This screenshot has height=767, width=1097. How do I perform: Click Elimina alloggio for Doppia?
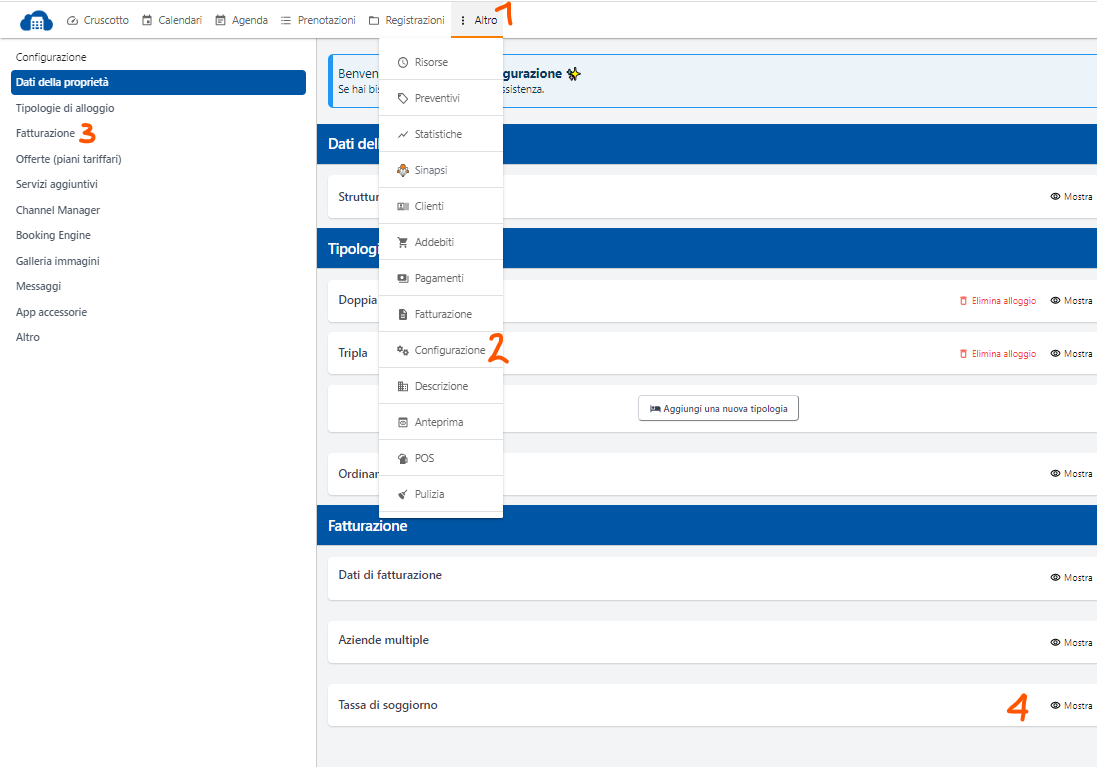click(x=997, y=301)
